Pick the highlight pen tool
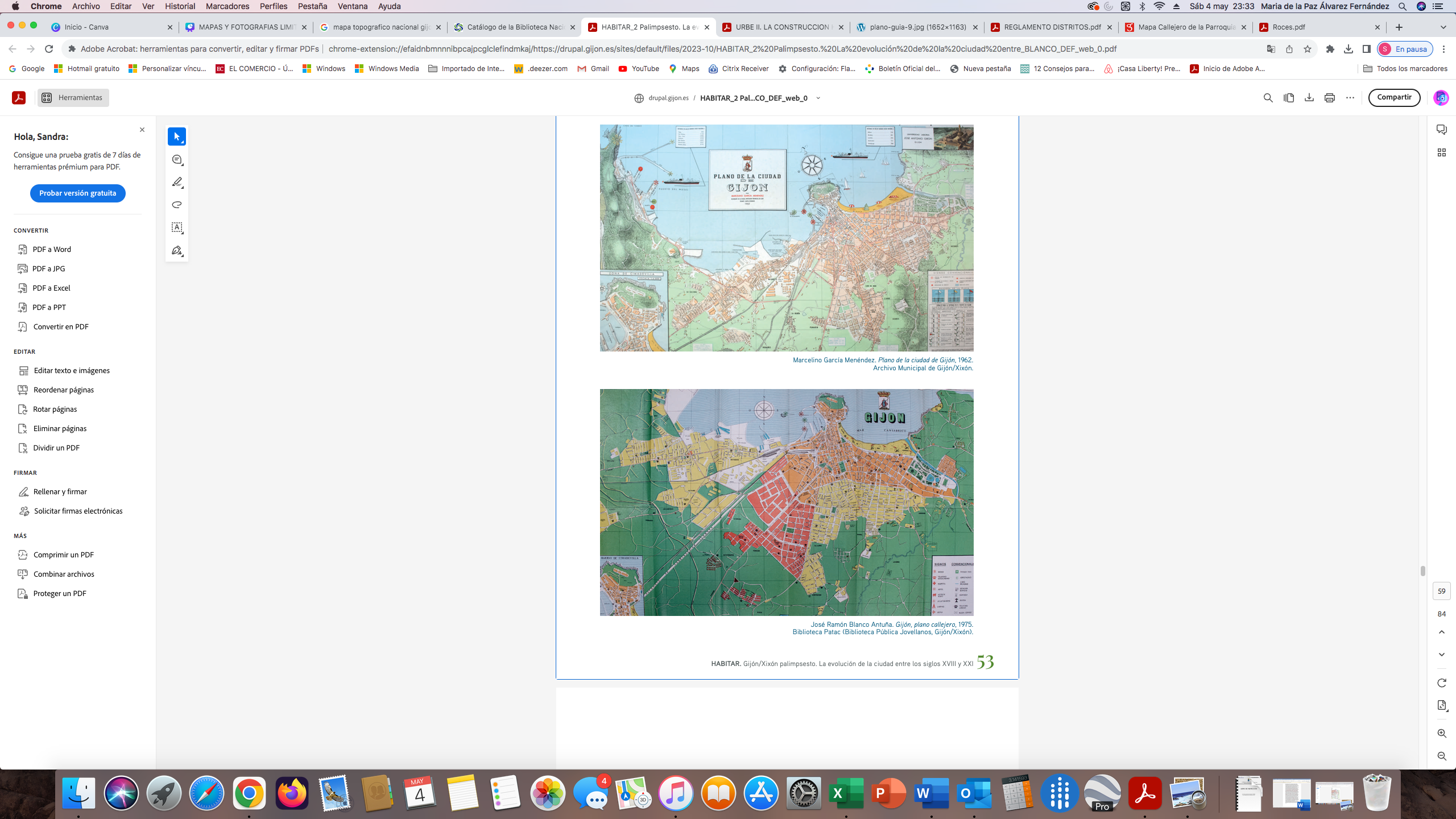The height and width of the screenshot is (819, 1456). click(x=177, y=182)
